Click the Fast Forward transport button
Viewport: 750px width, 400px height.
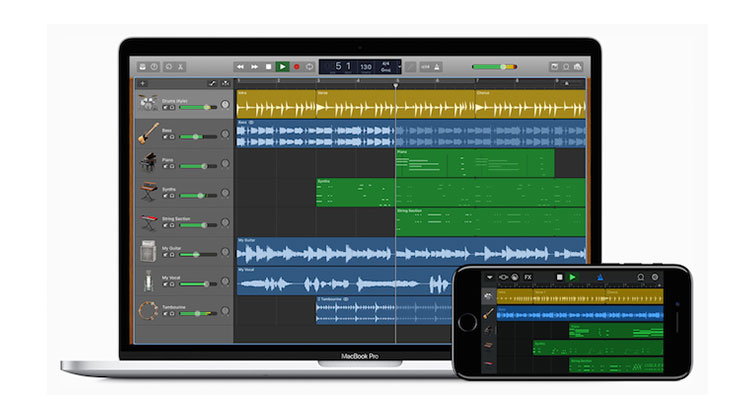[254, 67]
